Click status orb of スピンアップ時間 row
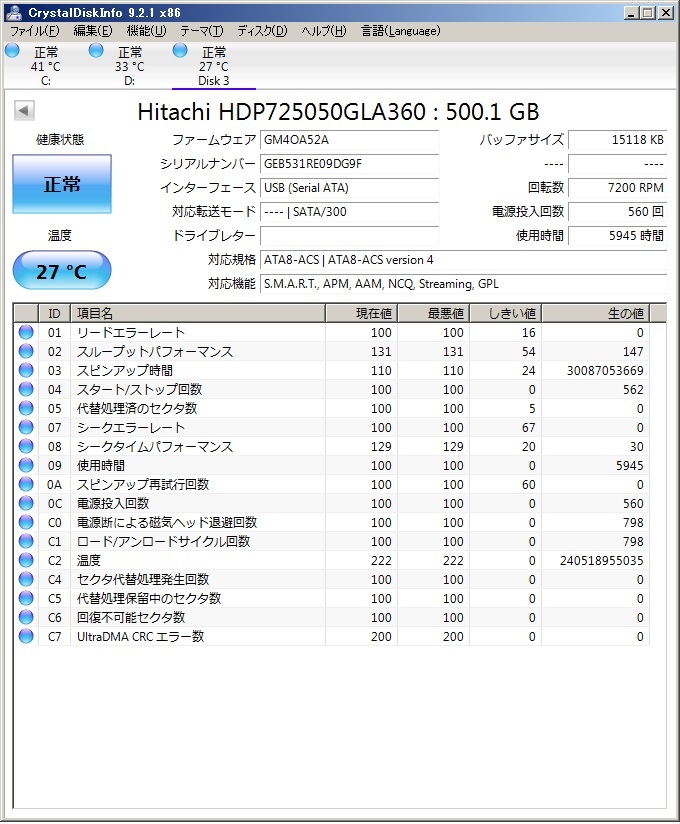This screenshot has width=680, height=824. pos(26,371)
